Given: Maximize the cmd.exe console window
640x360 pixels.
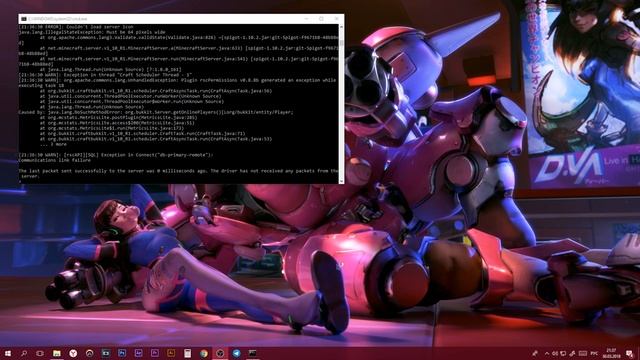Looking at the screenshot, I should (321, 19).
